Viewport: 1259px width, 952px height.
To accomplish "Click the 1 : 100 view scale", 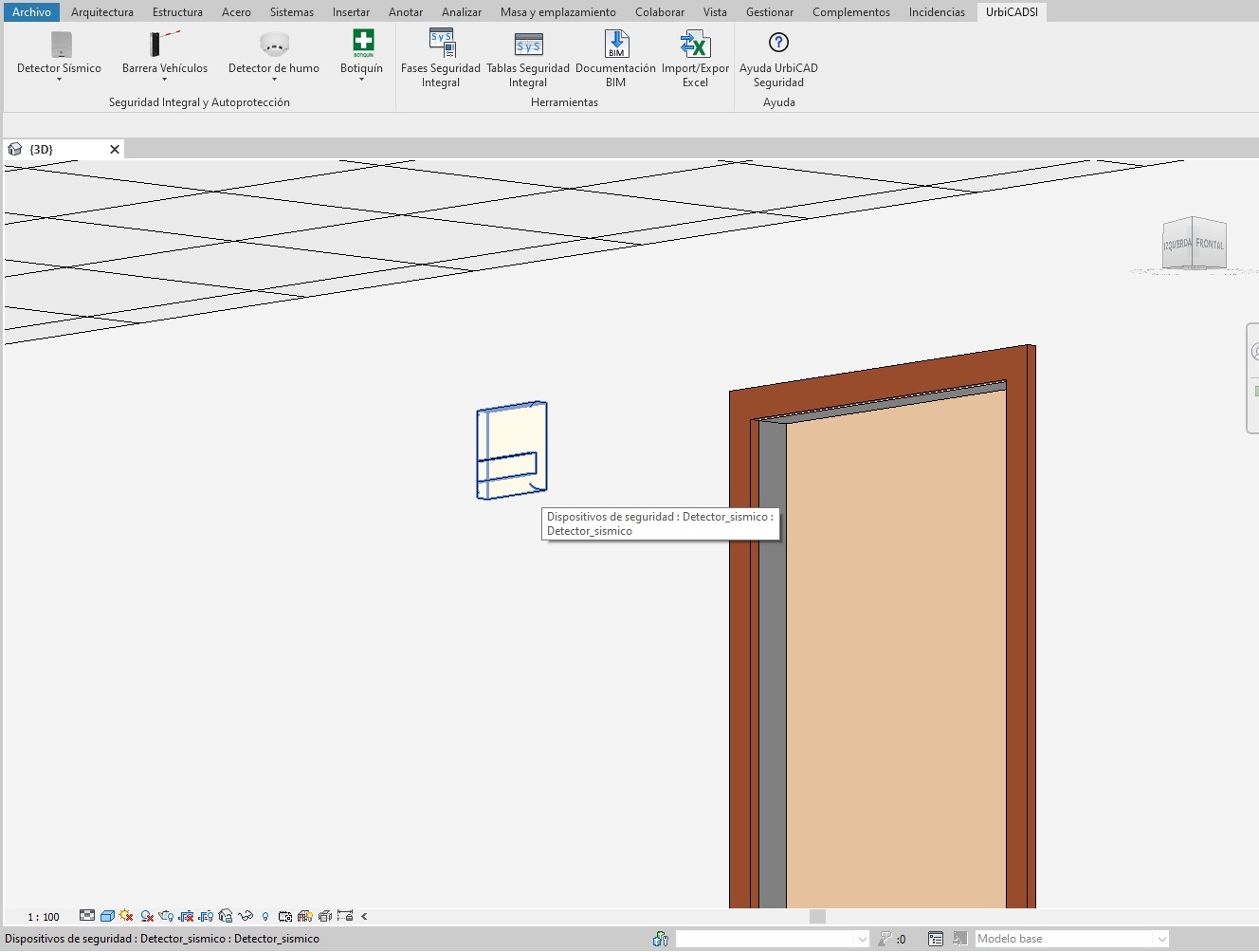I will pyautogui.click(x=44, y=917).
